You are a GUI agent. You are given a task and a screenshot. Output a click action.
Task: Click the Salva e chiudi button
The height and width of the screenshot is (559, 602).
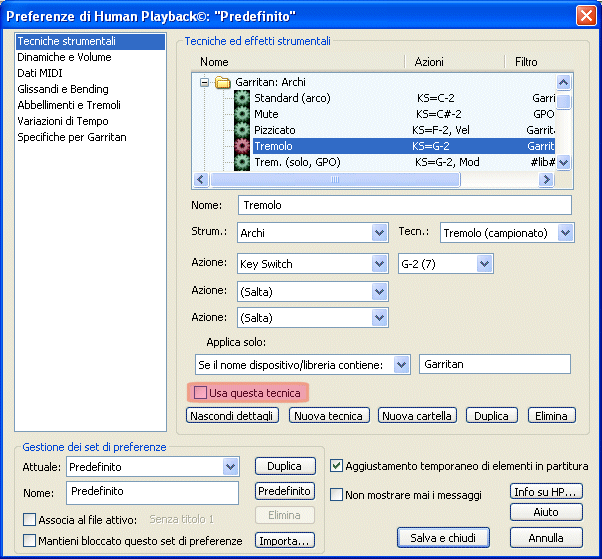coord(443,538)
